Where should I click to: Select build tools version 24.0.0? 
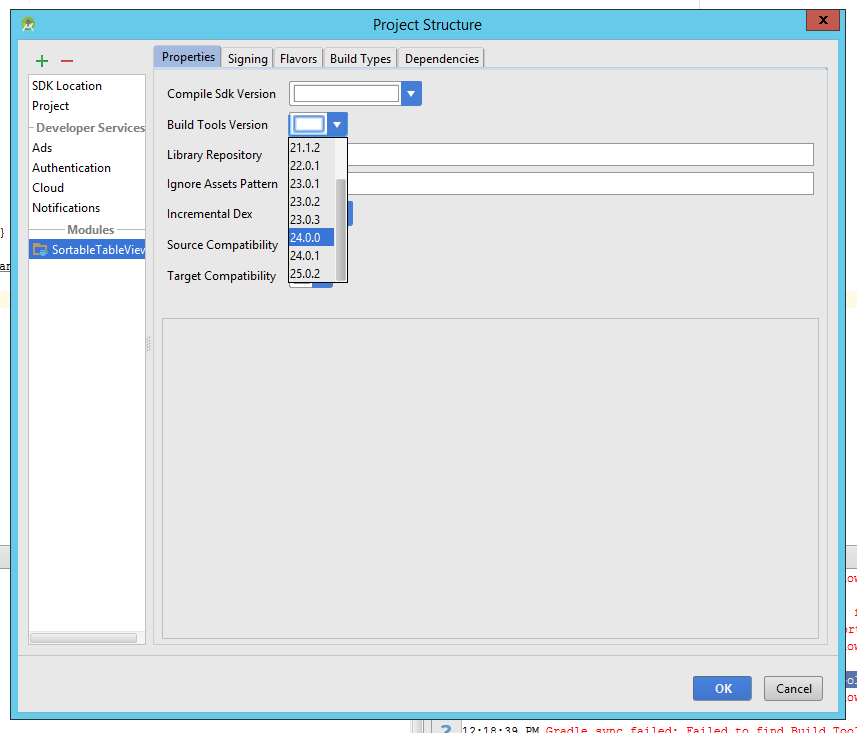click(312, 238)
